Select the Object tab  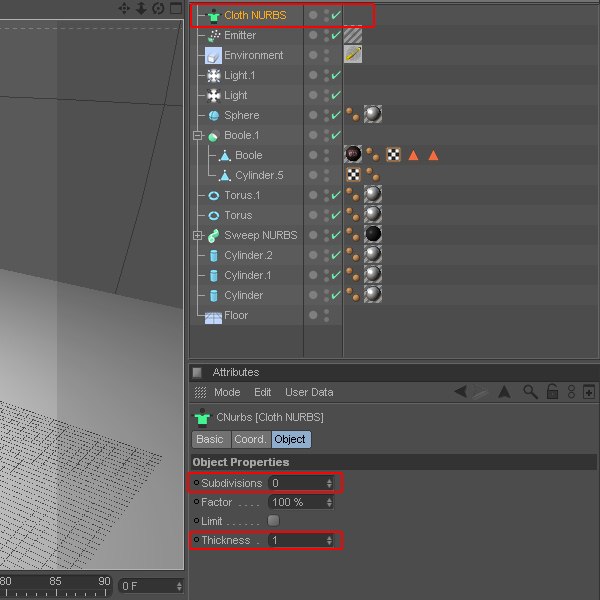[290, 439]
